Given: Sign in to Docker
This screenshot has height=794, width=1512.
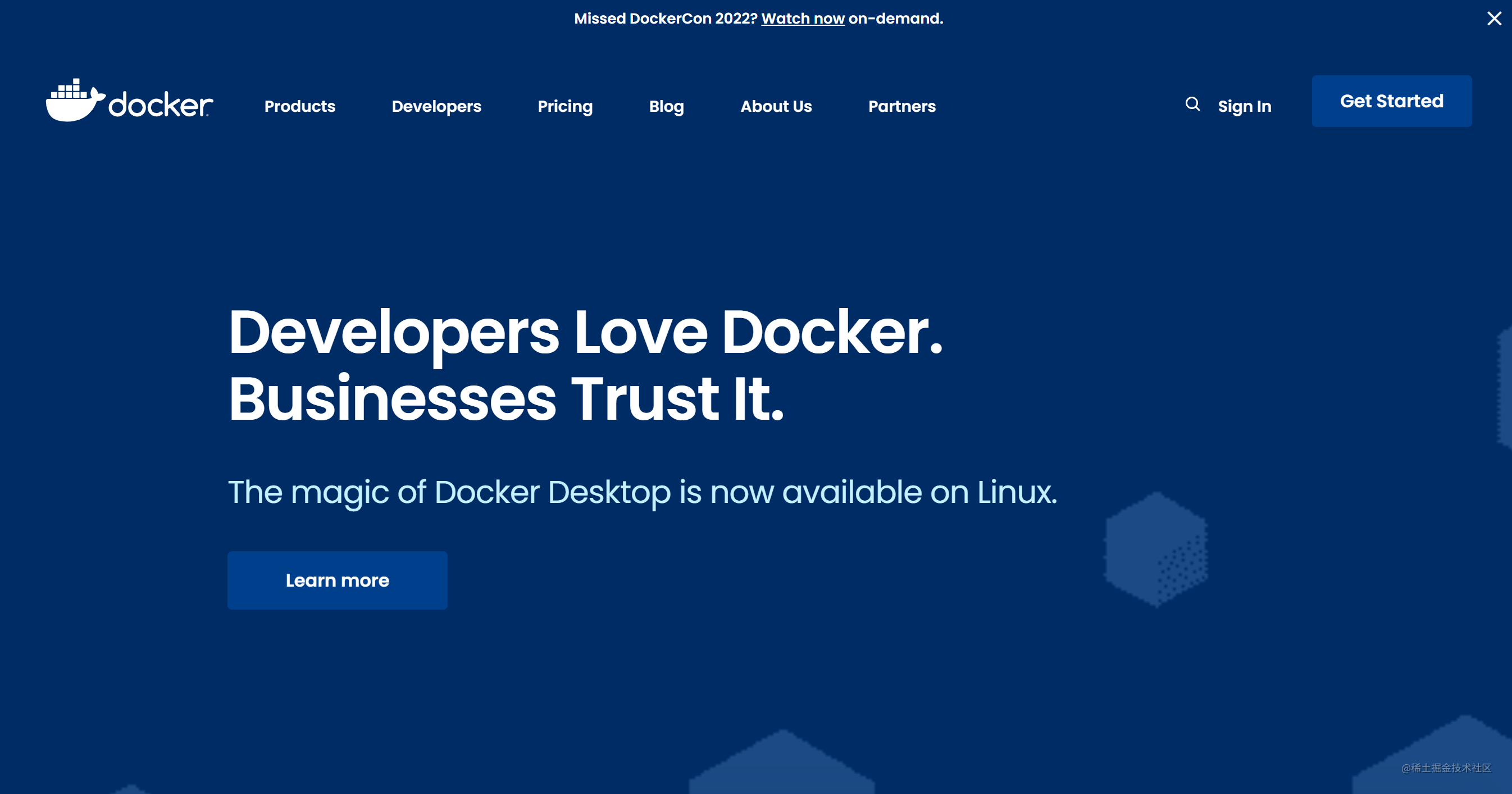Looking at the screenshot, I should pos(1244,106).
